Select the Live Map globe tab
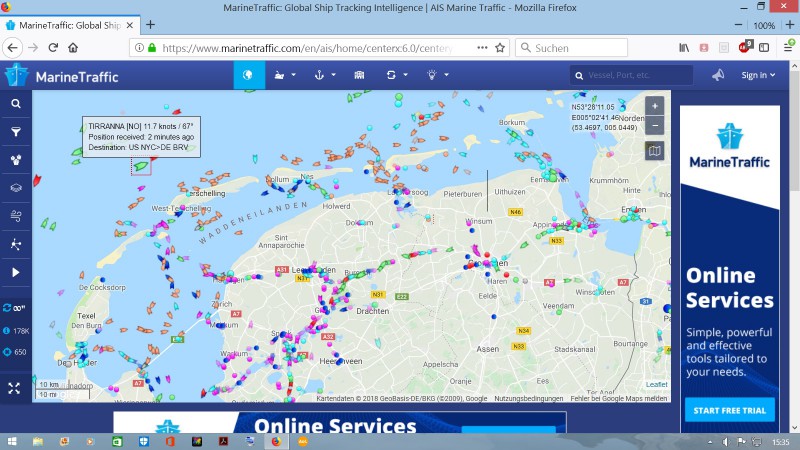The width and height of the screenshot is (800, 450). click(249, 75)
